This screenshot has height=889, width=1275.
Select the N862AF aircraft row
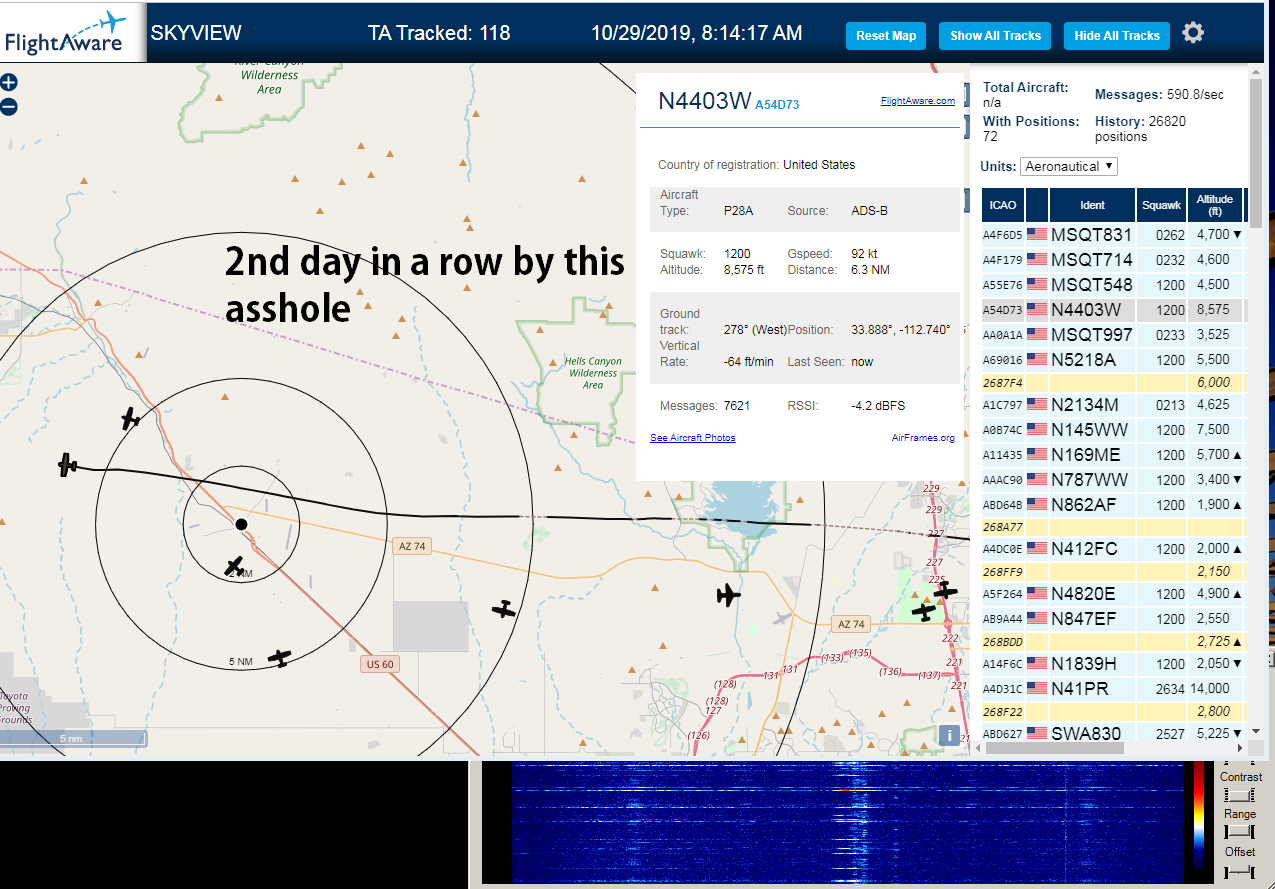pos(1113,505)
